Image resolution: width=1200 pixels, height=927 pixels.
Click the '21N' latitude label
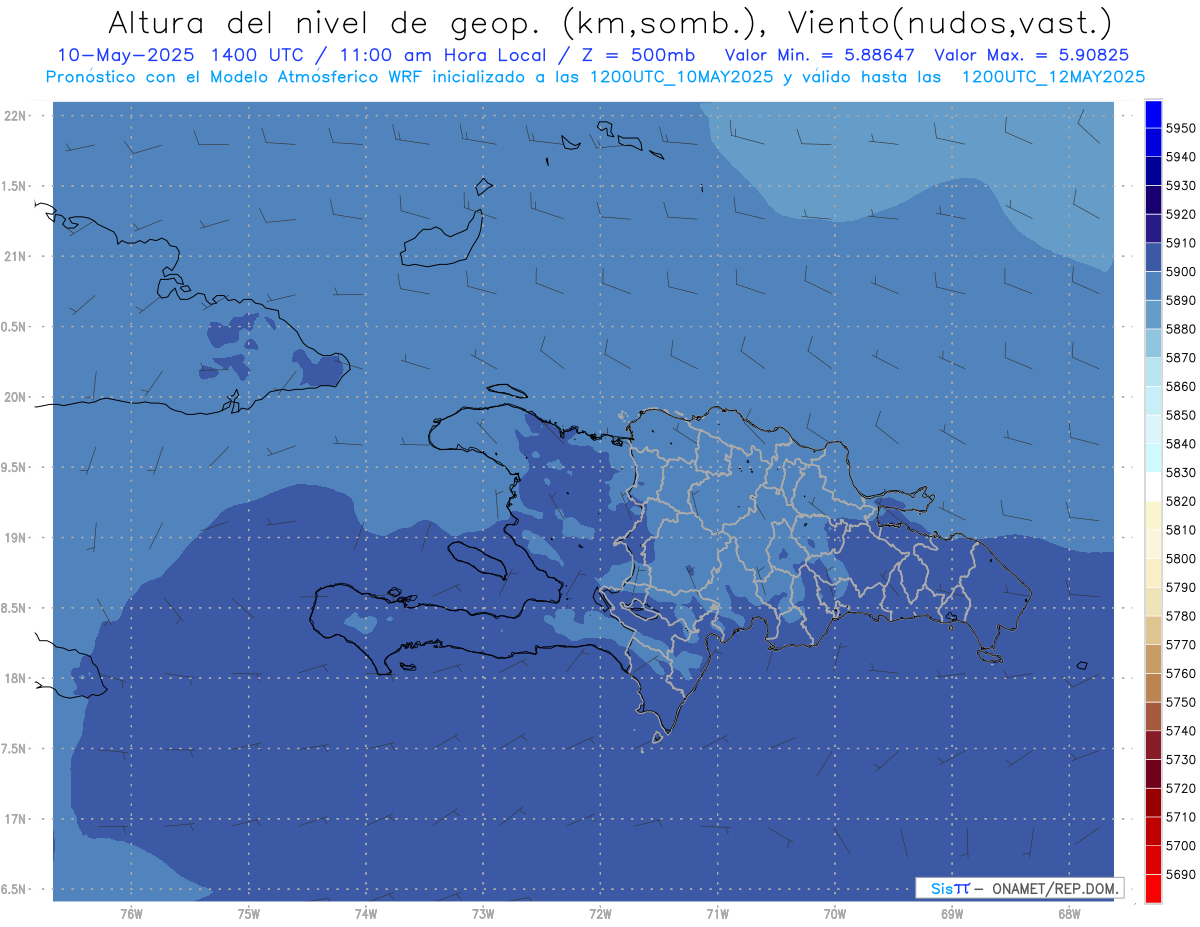tap(15, 257)
